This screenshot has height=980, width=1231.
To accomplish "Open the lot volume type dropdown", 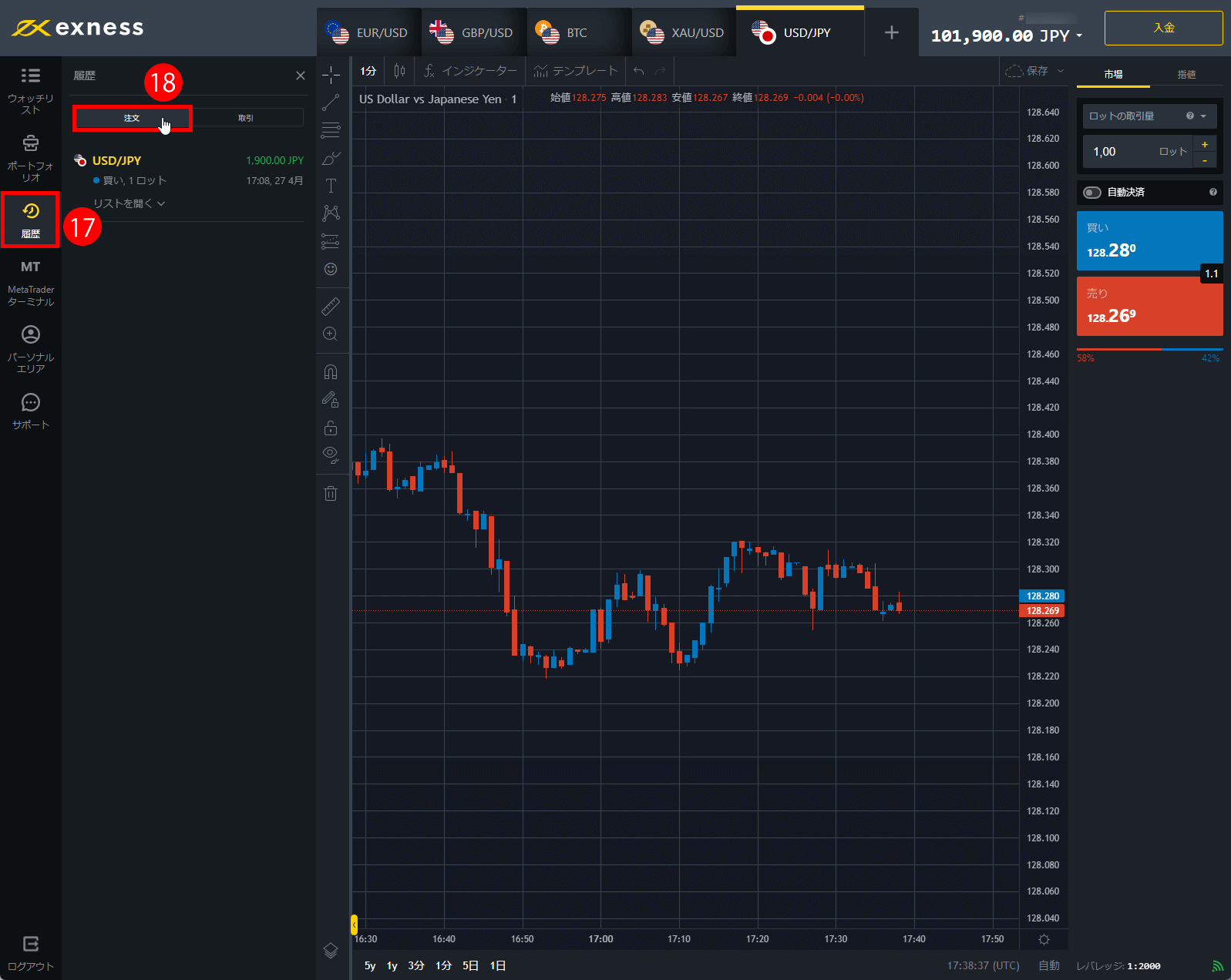I will click(x=1149, y=116).
